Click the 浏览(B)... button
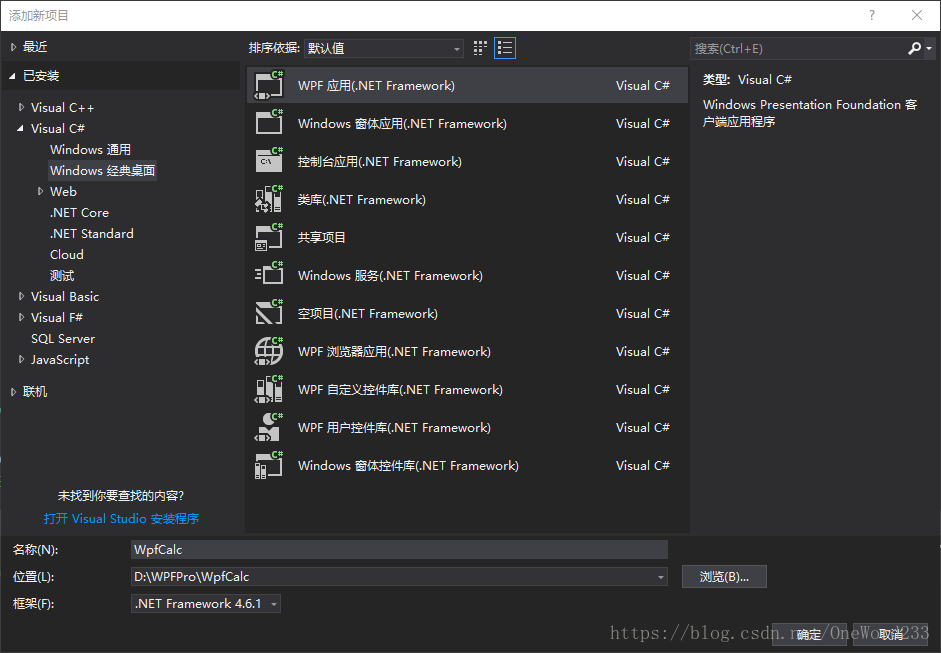This screenshot has height=653, width=941. (724, 577)
